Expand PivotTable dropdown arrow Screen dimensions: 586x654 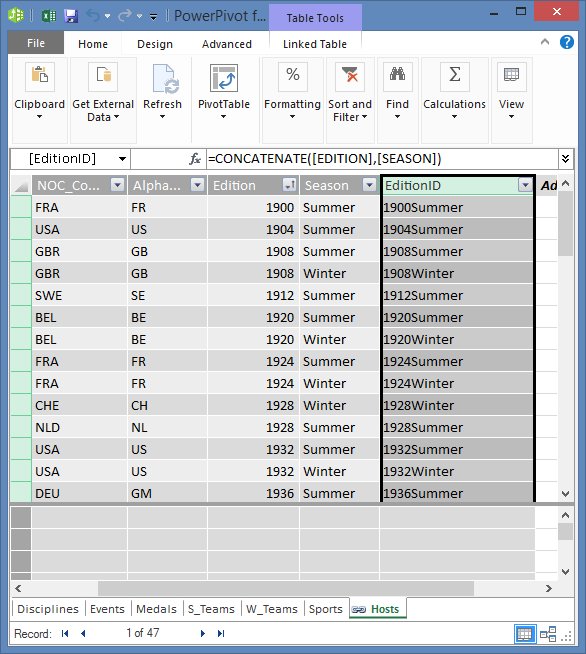coord(224,117)
